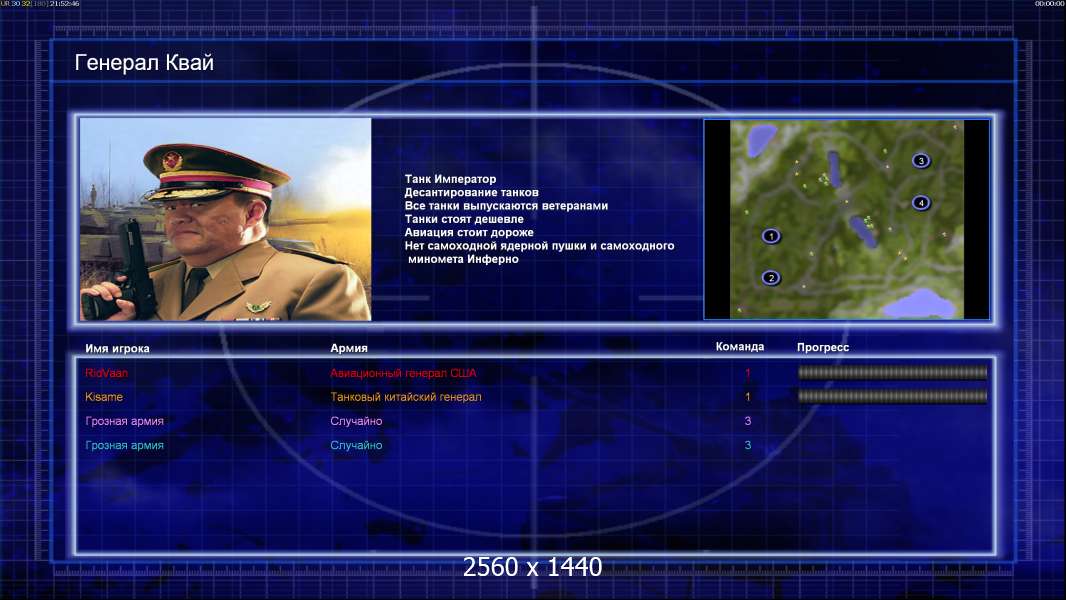The height and width of the screenshot is (600, 1066).
Task: Click RidVaan's loading progress bar
Action: click(x=892, y=372)
